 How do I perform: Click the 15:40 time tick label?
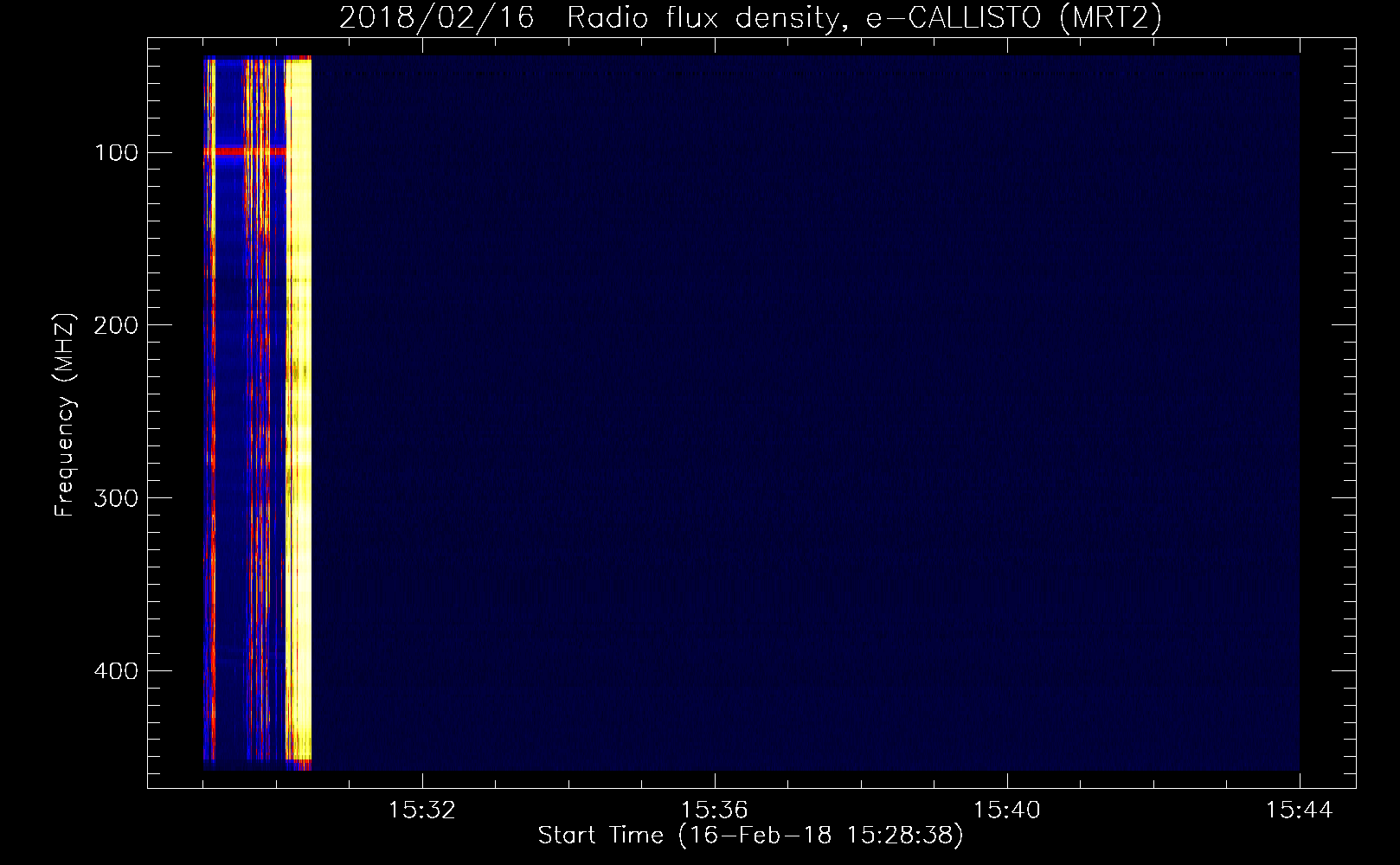[x=1007, y=811]
